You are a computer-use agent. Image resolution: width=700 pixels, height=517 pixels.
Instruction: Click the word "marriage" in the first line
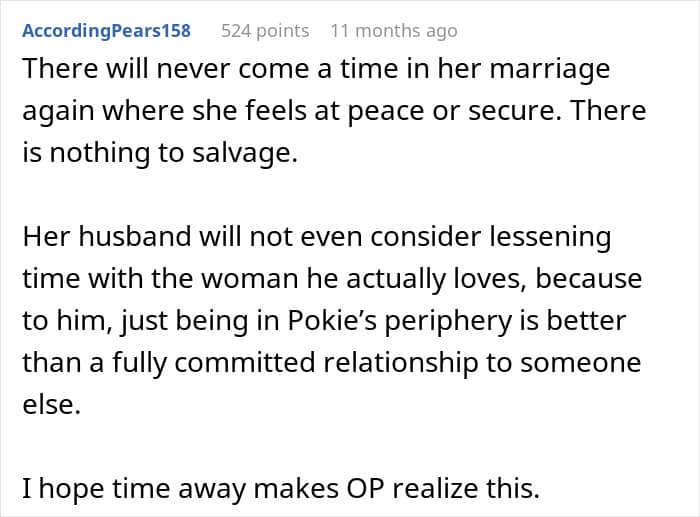tap(560, 73)
